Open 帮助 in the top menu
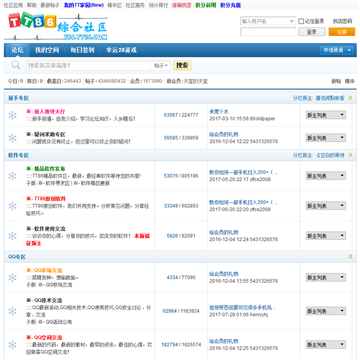The width and height of the screenshot is (360, 360). coord(32,5)
